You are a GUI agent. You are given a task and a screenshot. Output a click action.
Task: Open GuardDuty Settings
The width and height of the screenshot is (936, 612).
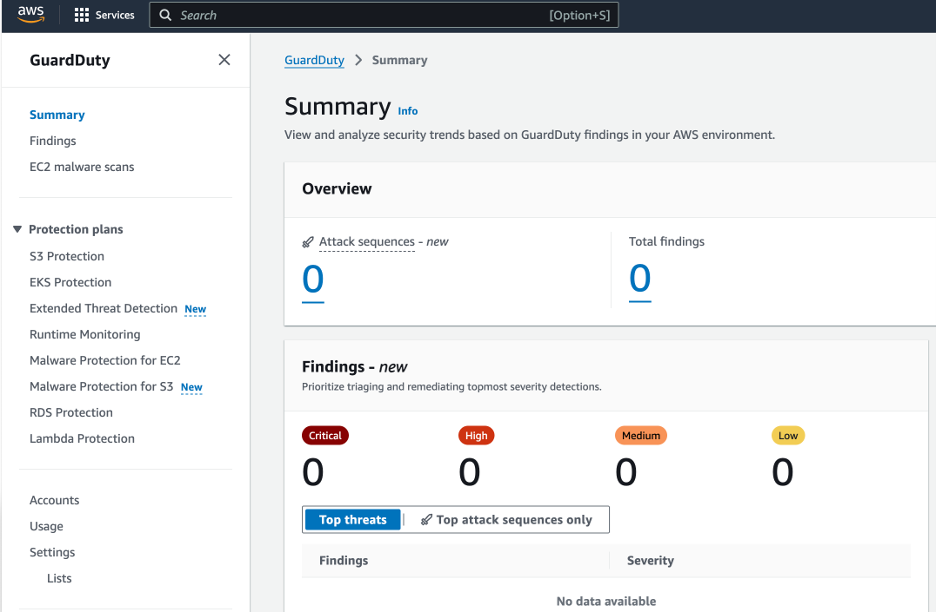click(x=52, y=552)
